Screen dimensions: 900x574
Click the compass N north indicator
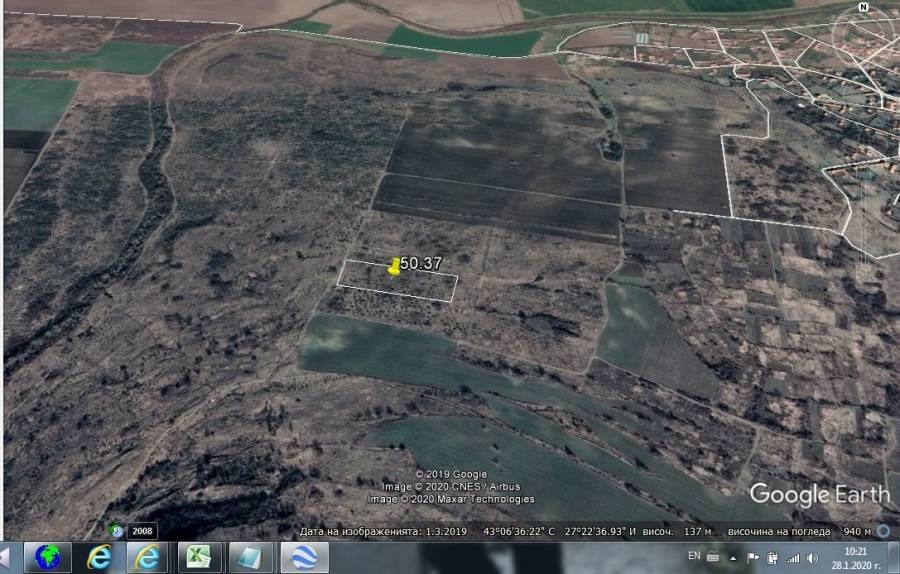863,8
